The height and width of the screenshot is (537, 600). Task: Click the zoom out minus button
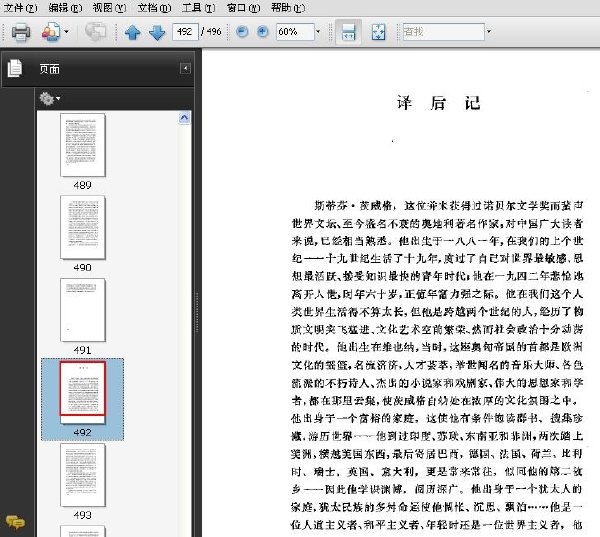241,31
